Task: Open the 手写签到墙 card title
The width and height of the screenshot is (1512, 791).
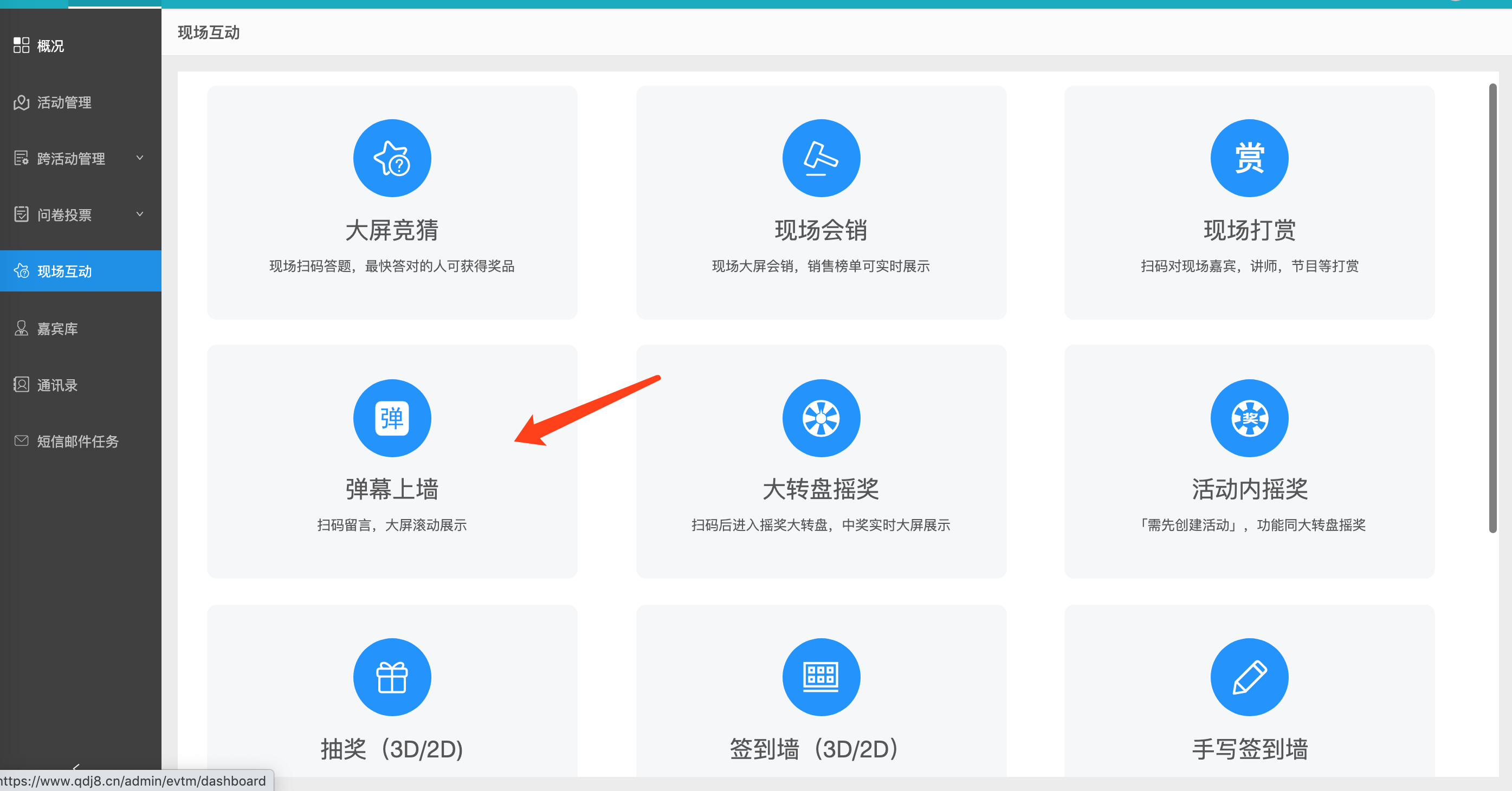Action: pyautogui.click(x=1250, y=749)
